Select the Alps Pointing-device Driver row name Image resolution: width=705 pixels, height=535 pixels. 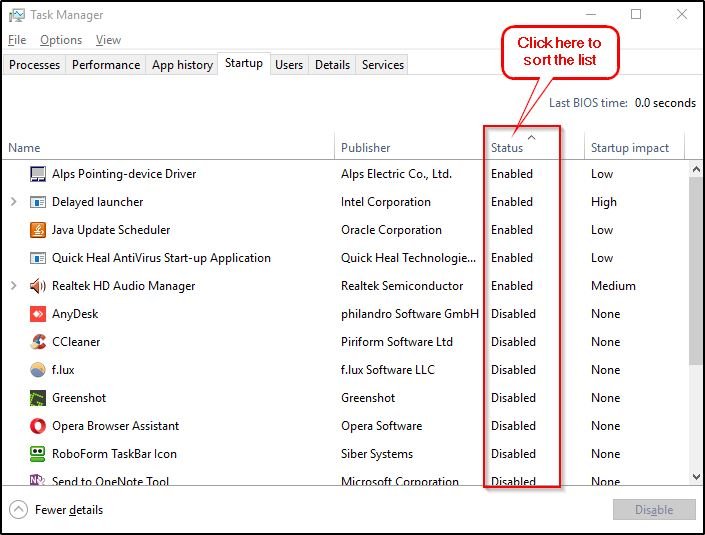124,174
